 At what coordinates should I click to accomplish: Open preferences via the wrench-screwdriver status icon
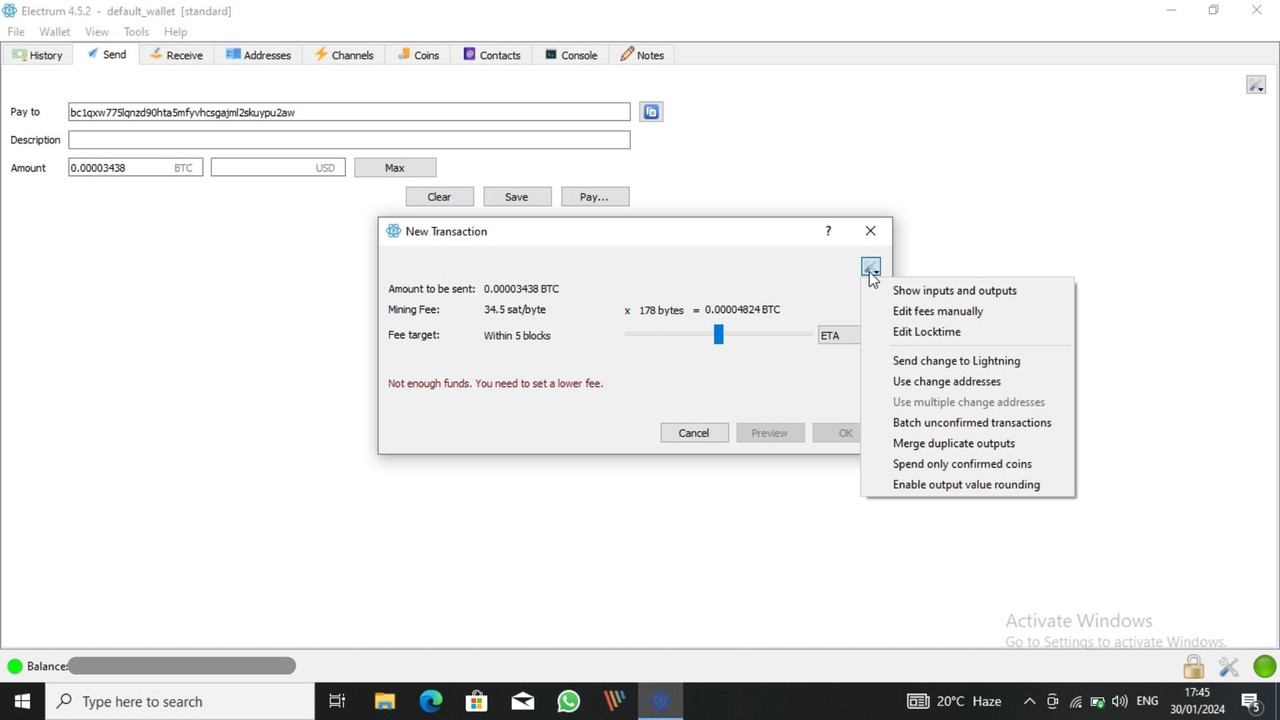point(1229,666)
